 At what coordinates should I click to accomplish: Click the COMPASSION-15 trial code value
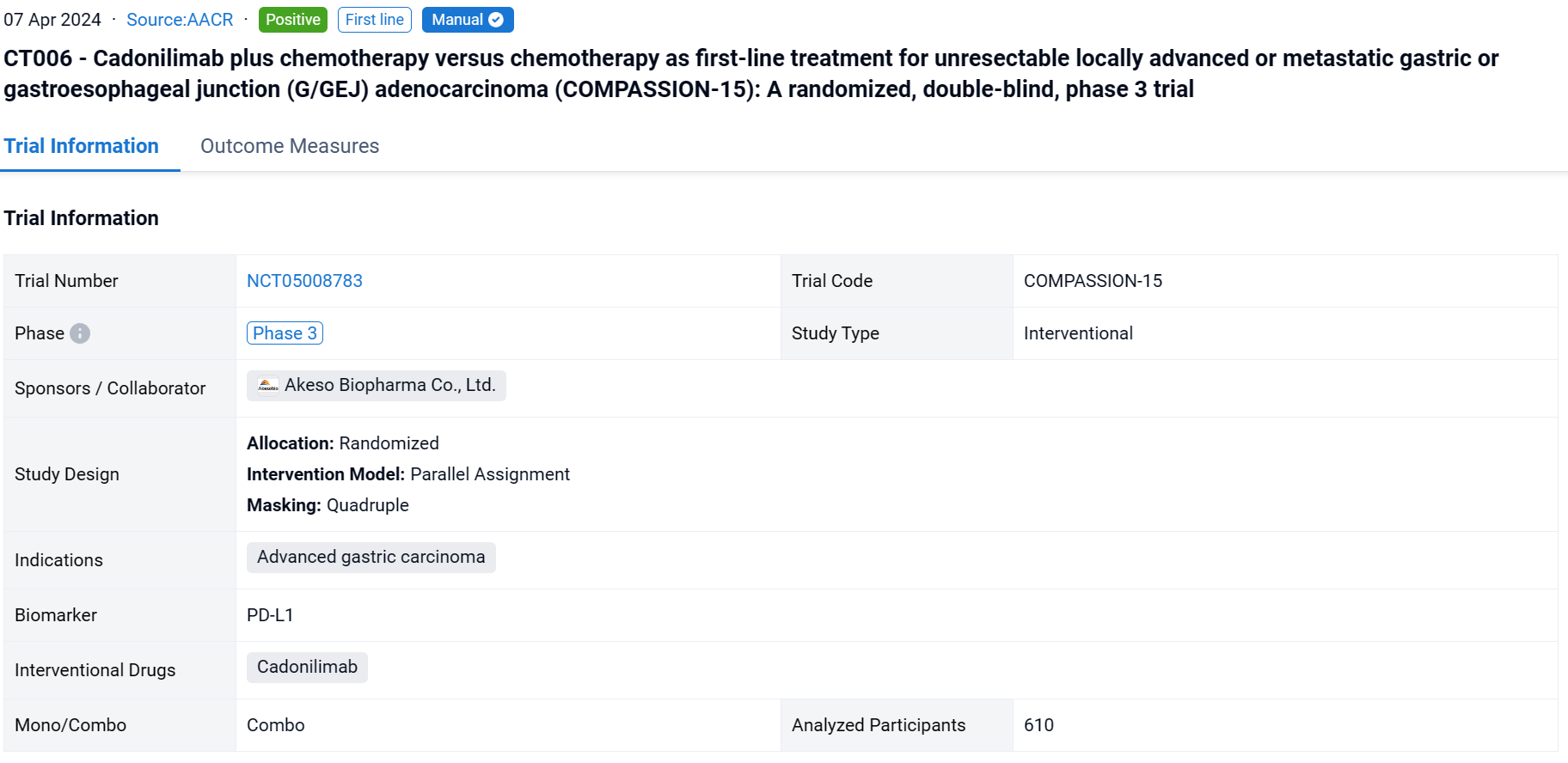click(x=1093, y=281)
